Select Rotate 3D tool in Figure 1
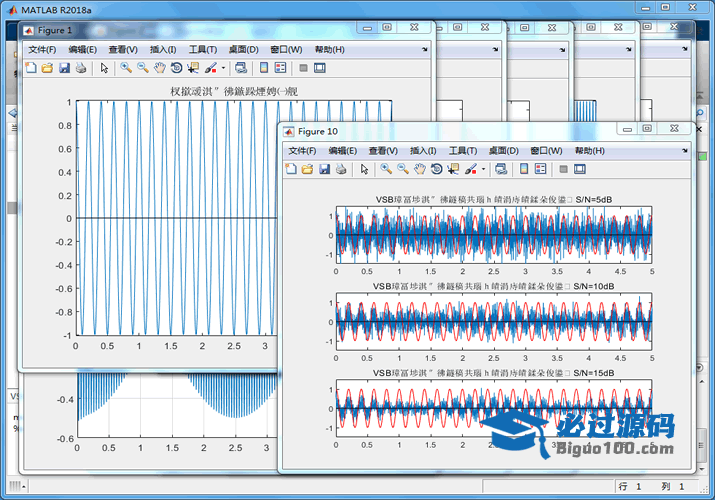 pyautogui.click(x=176, y=68)
